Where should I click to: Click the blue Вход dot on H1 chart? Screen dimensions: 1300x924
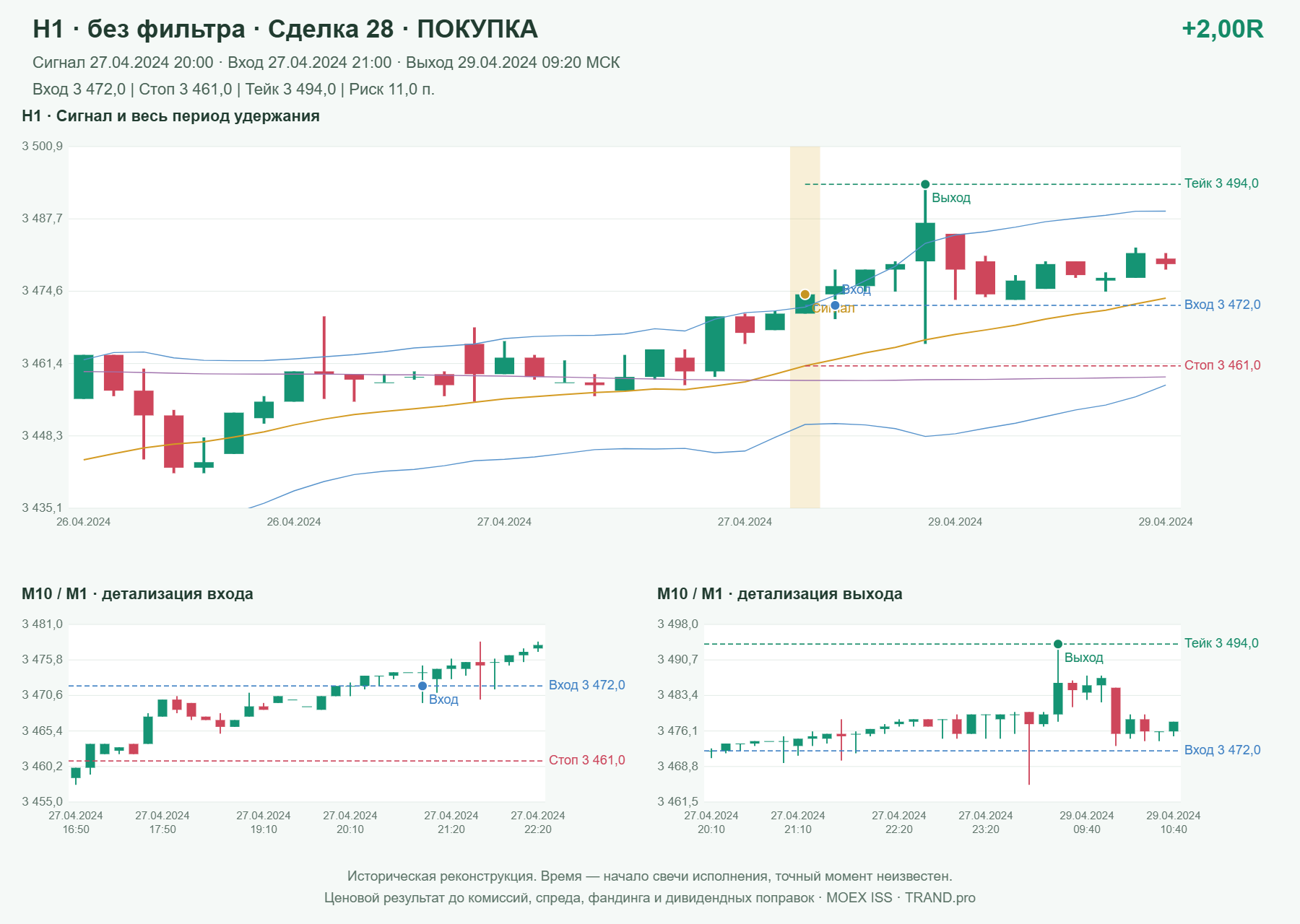(x=835, y=305)
